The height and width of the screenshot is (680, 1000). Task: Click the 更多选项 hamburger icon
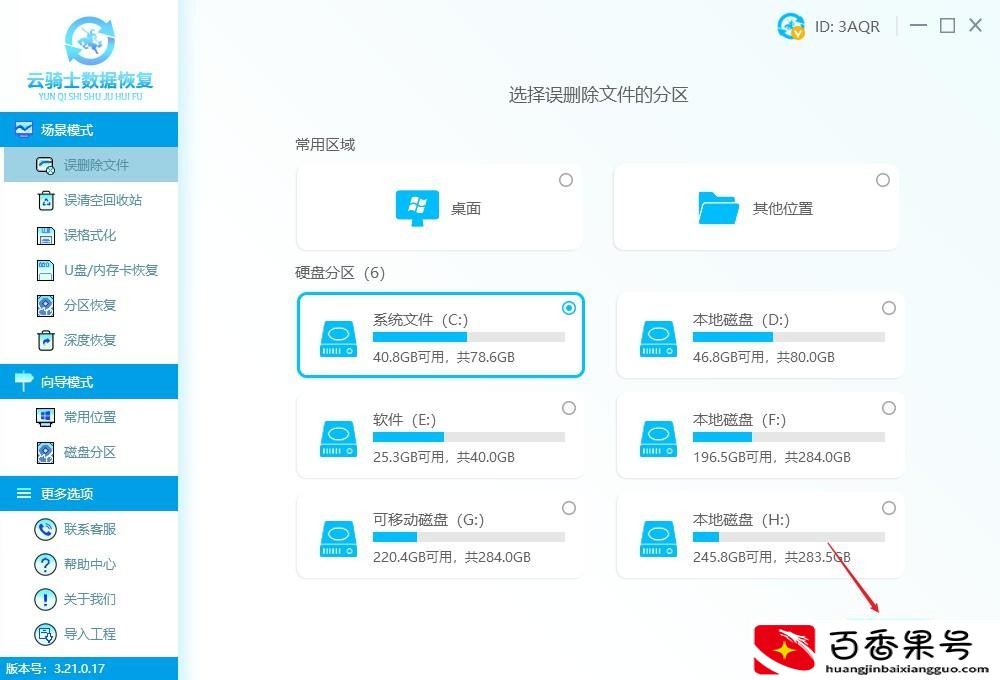point(24,493)
